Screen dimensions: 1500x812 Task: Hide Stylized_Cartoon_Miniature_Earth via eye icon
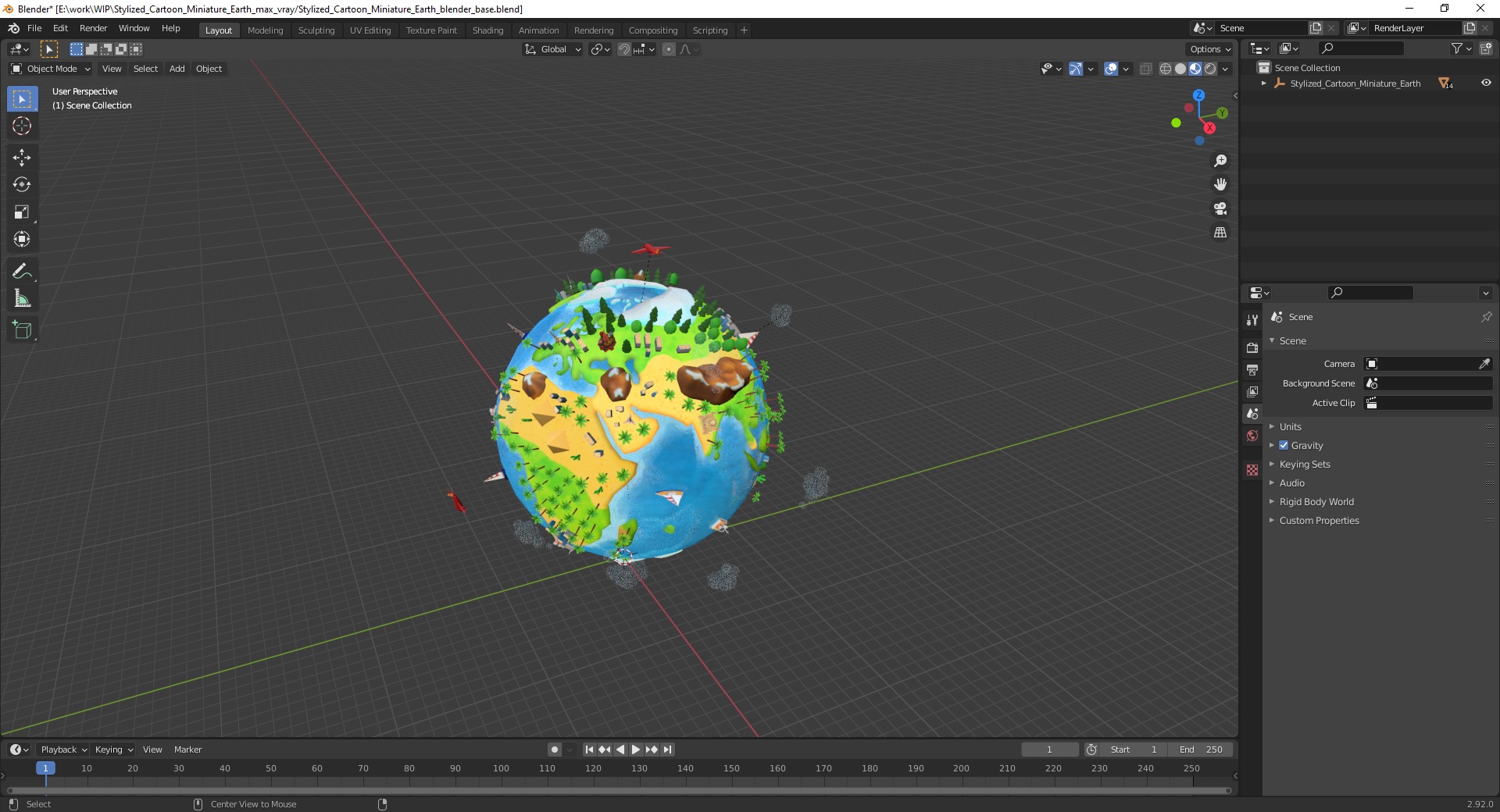point(1486,83)
